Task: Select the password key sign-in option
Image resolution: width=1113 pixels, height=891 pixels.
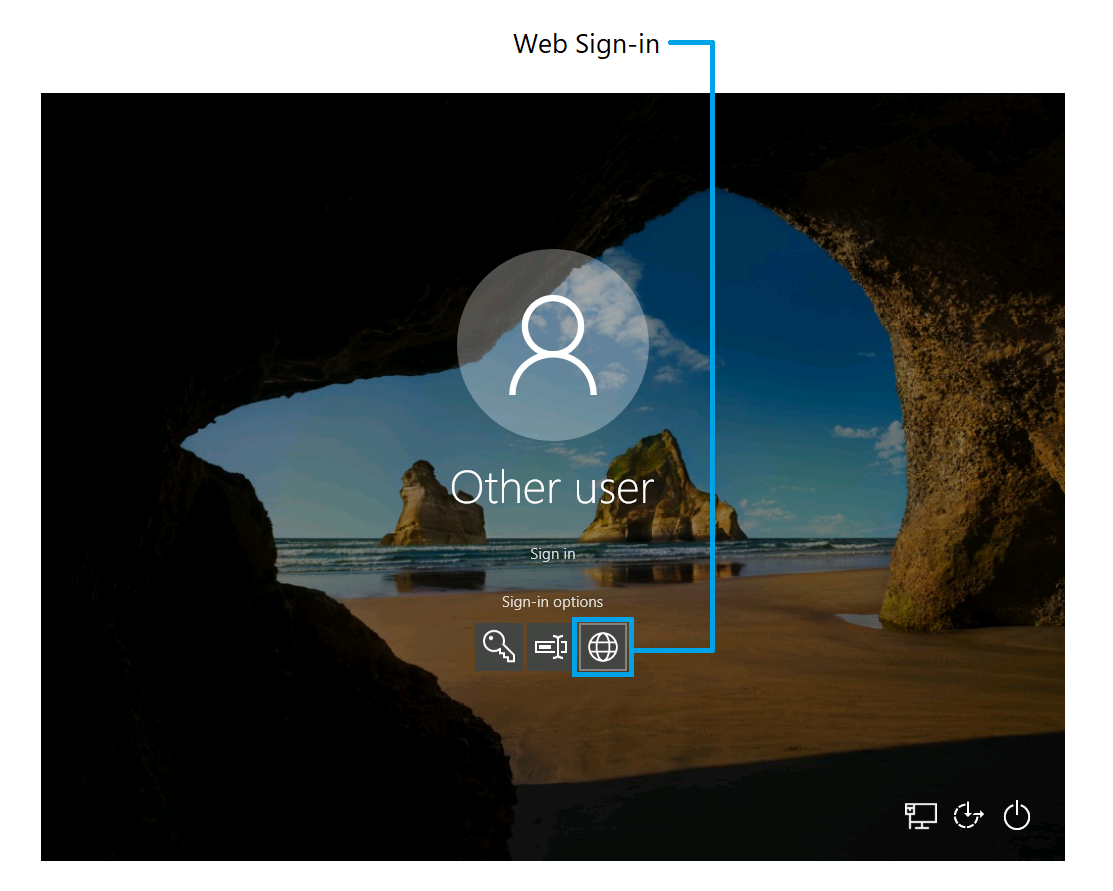Action: [x=499, y=648]
